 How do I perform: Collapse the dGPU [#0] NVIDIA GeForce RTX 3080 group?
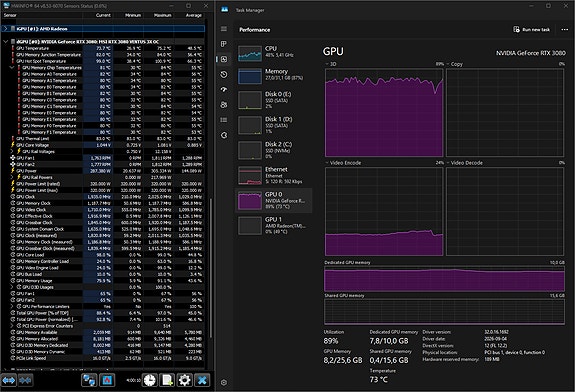pos(6,42)
